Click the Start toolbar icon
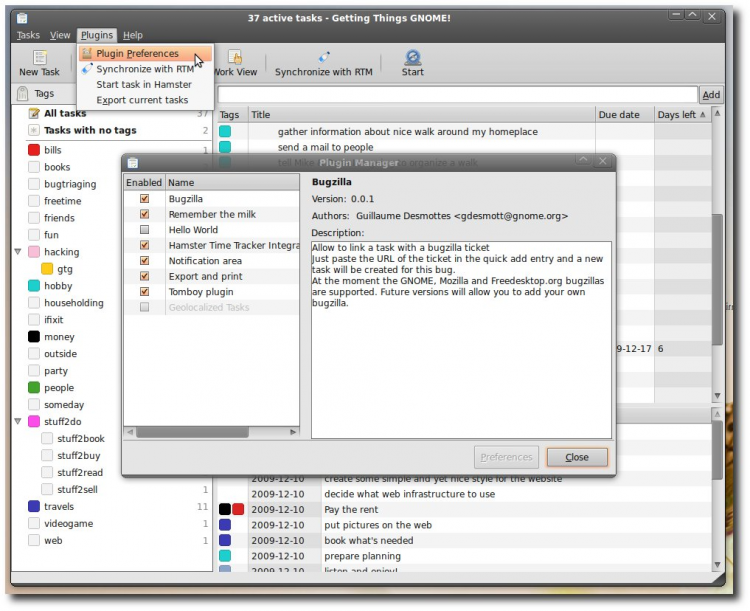Screen dimensions: 750x611 [412, 57]
